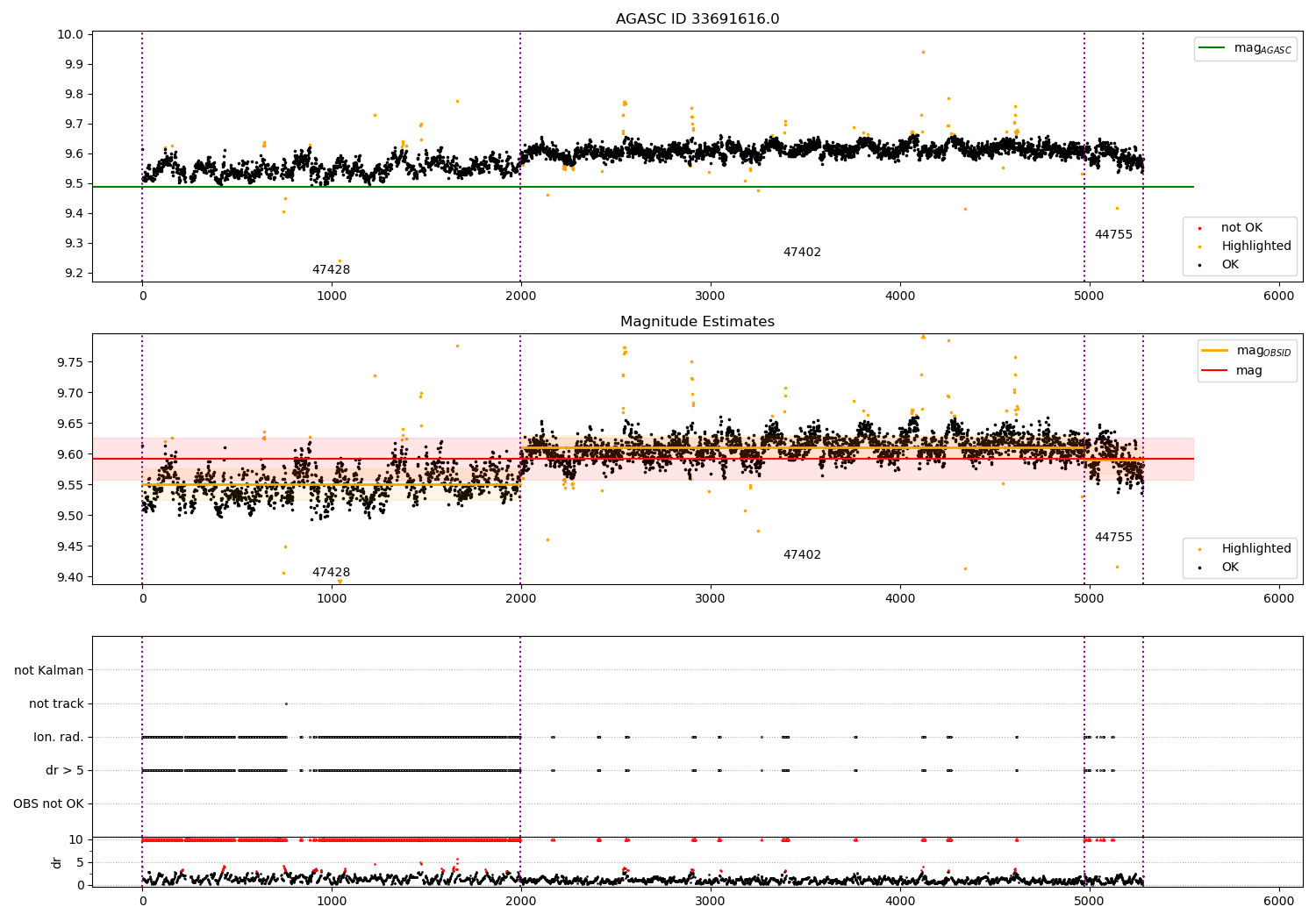Click the "dr" y-axis label in bottom panel
Image resolution: width=1316 pixels, height=921 pixels.
click(57, 862)
